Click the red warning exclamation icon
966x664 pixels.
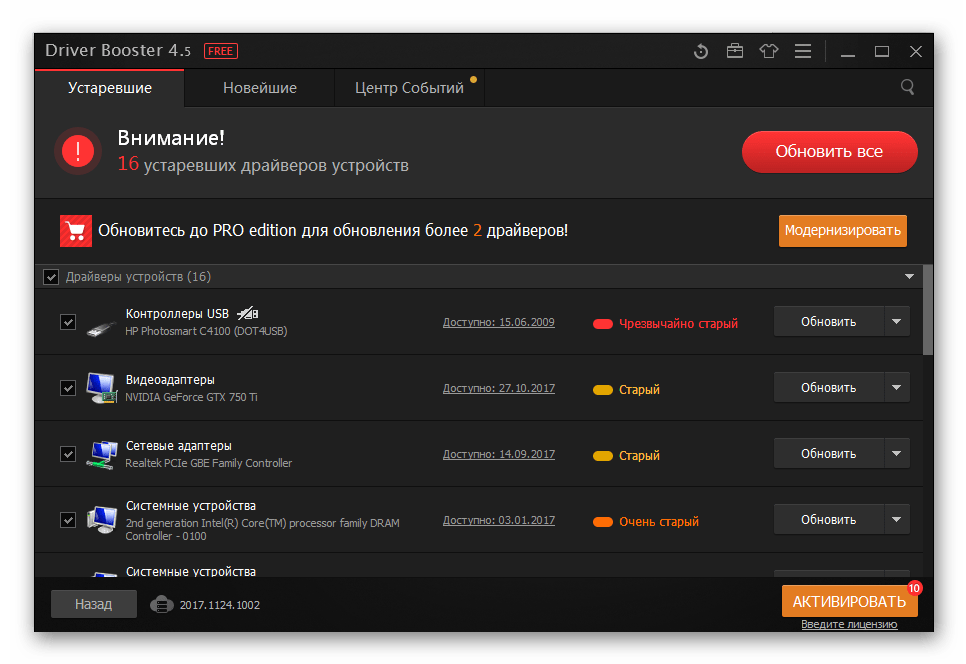78,151
